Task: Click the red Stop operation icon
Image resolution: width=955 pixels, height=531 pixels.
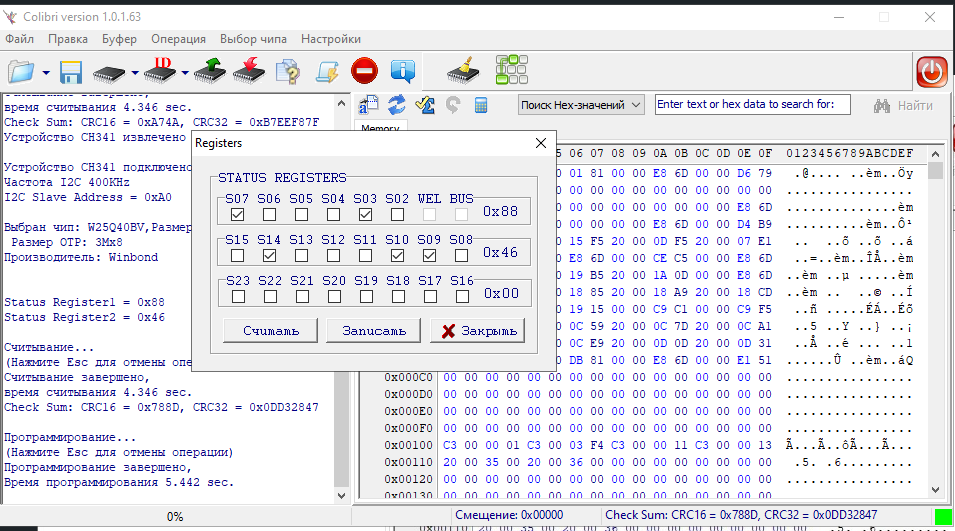Action: click(x=364, y=72)
